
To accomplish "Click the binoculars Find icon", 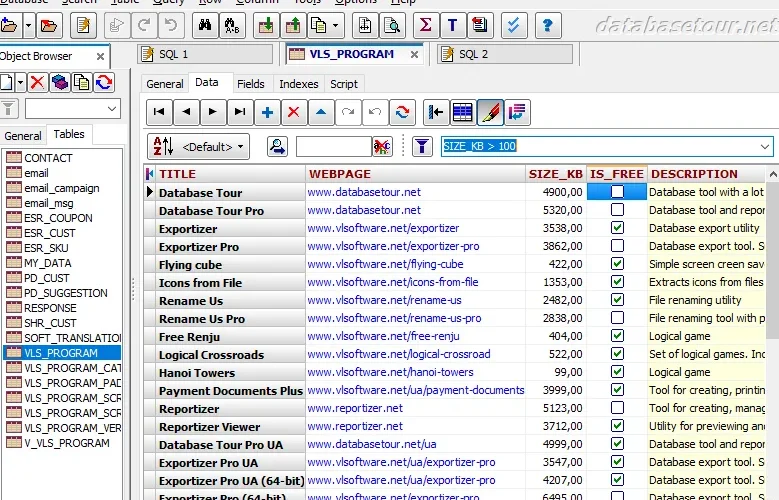I will (205, 25).
